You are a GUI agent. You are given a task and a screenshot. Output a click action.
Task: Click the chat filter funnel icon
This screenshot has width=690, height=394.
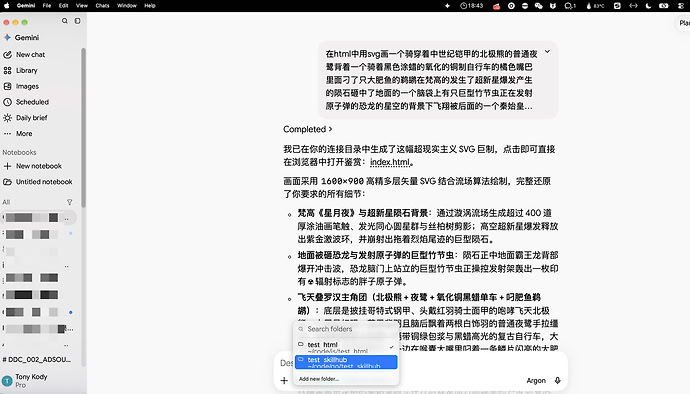70,202
